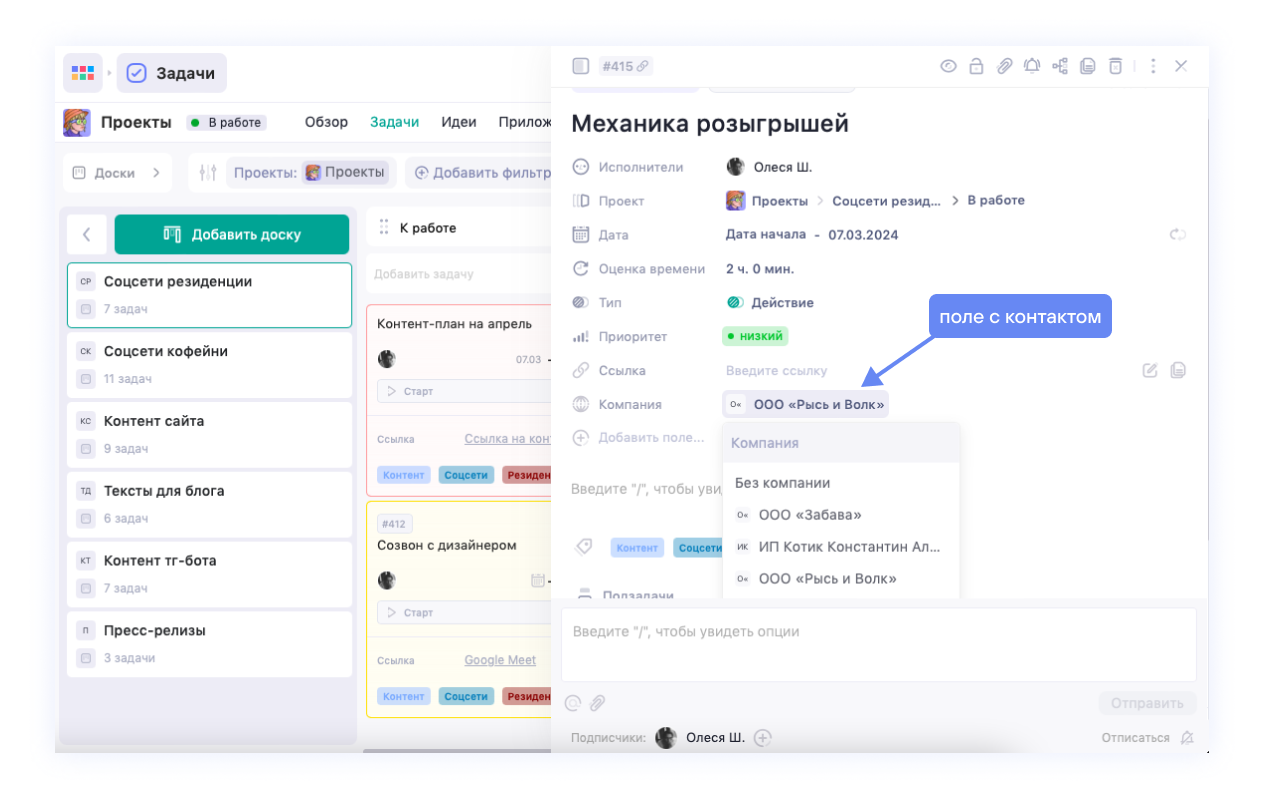1264x800 pixels.
Task: Collapse the boards list with back chevron
Action: pos(87,235)
